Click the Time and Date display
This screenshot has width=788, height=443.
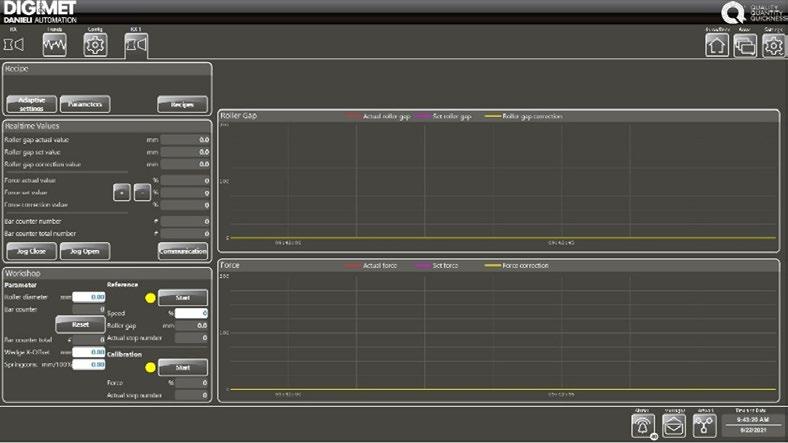click(x=752, y=425)
